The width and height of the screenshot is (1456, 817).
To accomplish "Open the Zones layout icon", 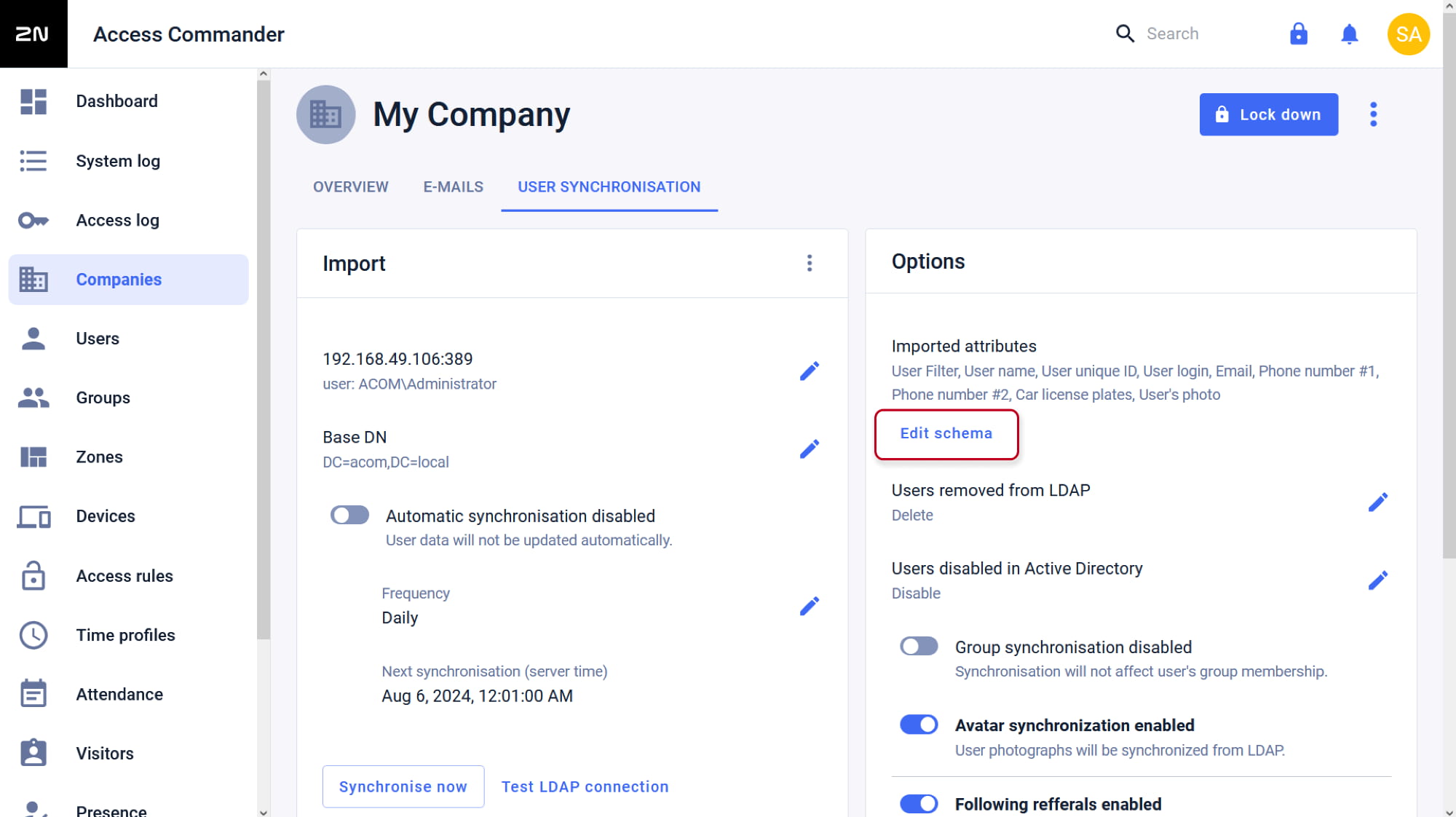I will point(33,457).
